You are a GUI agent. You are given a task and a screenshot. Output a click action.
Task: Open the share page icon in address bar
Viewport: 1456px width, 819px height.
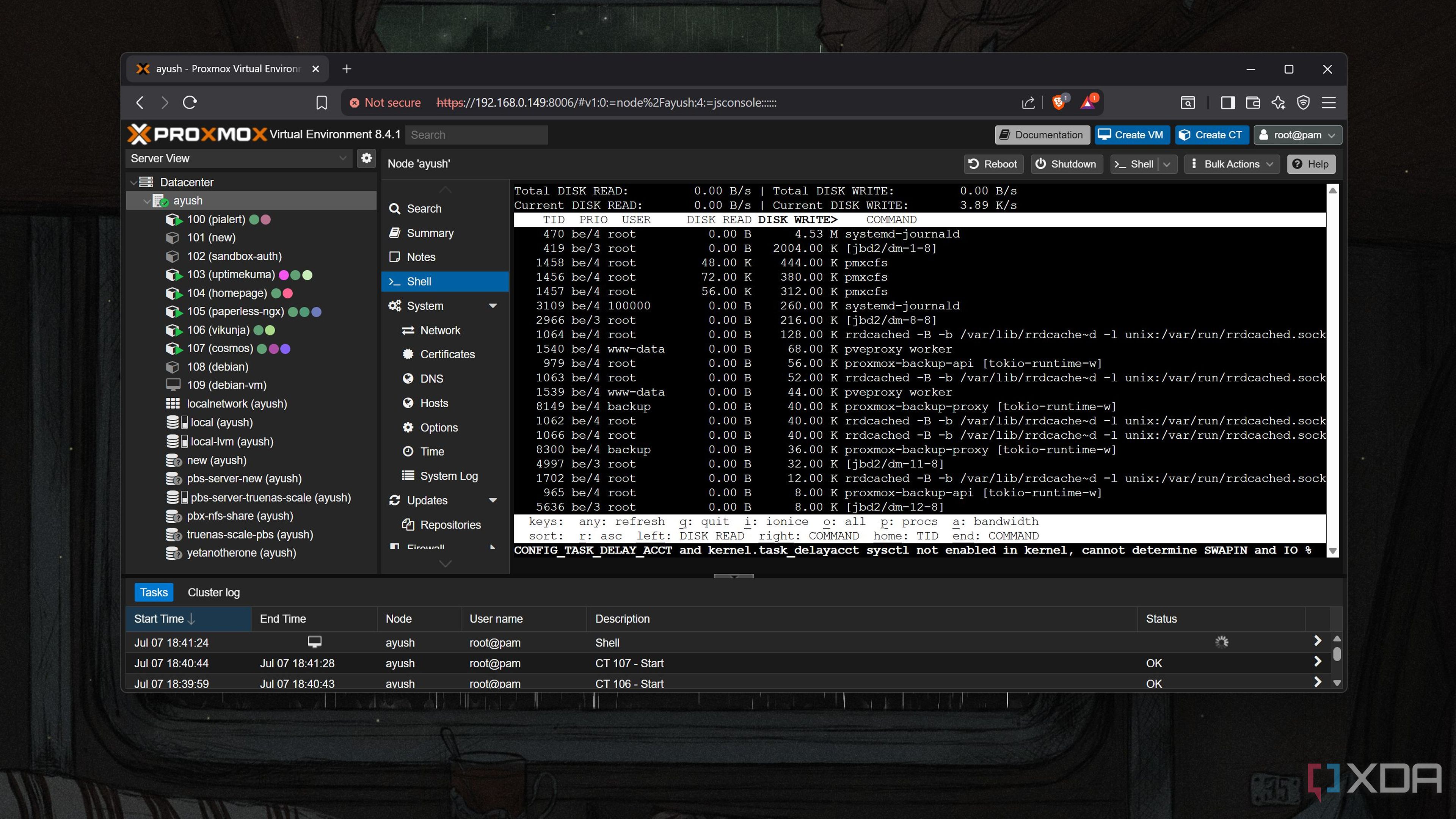point(1028,102)
